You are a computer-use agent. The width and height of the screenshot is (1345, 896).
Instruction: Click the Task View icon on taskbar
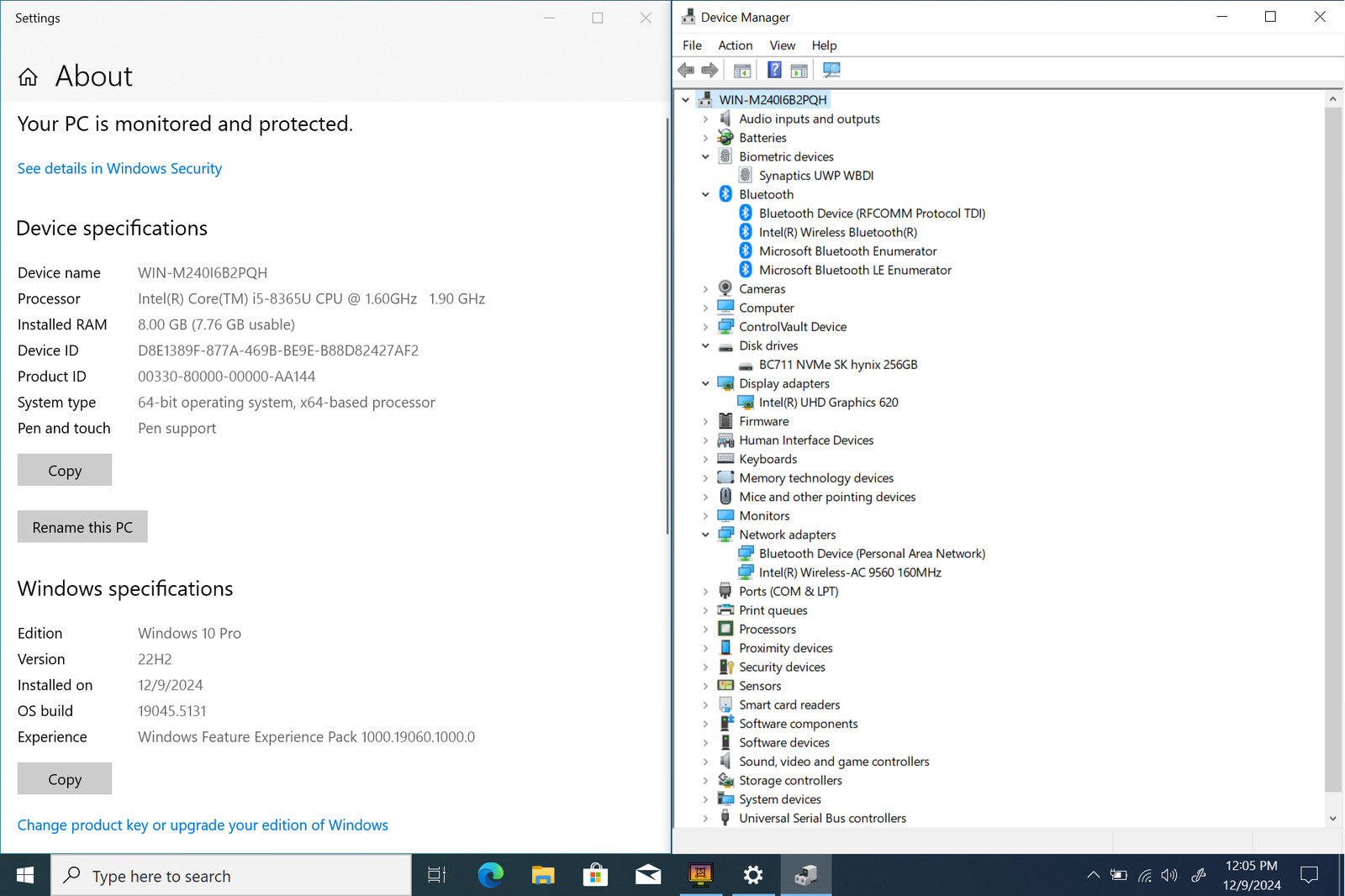[x=437, y=875]
